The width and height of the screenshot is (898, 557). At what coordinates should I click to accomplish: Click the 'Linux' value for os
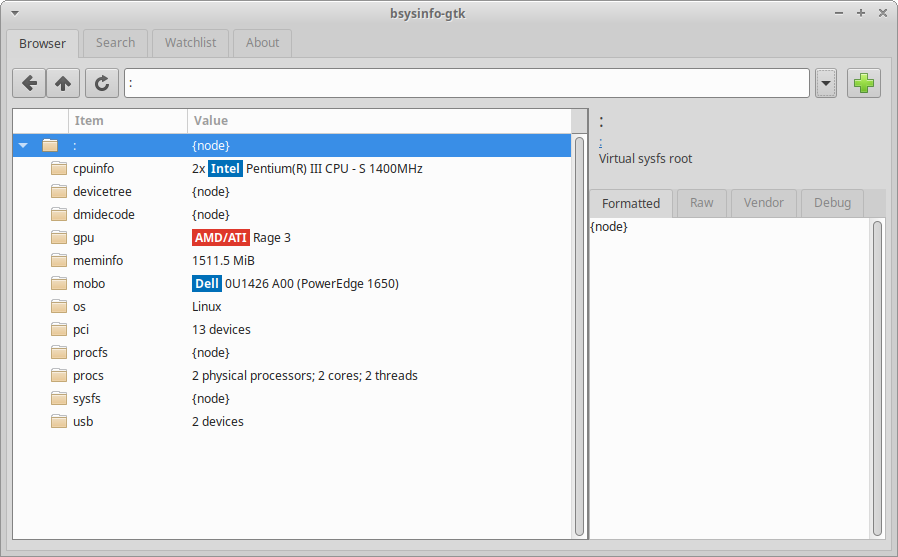coord(207,306)
